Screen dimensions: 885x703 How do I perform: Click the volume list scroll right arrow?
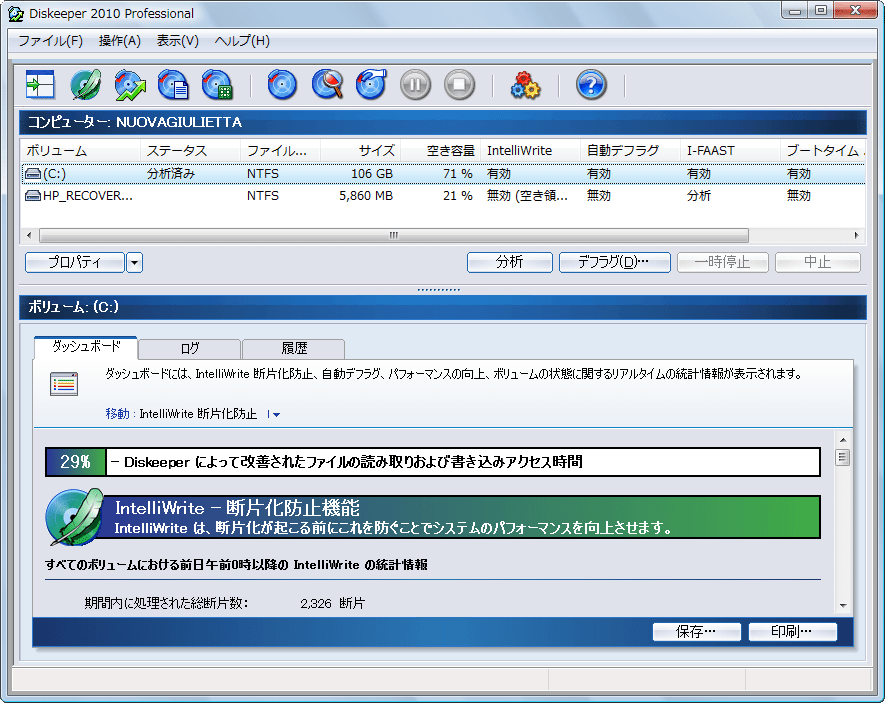pos(857,235)
